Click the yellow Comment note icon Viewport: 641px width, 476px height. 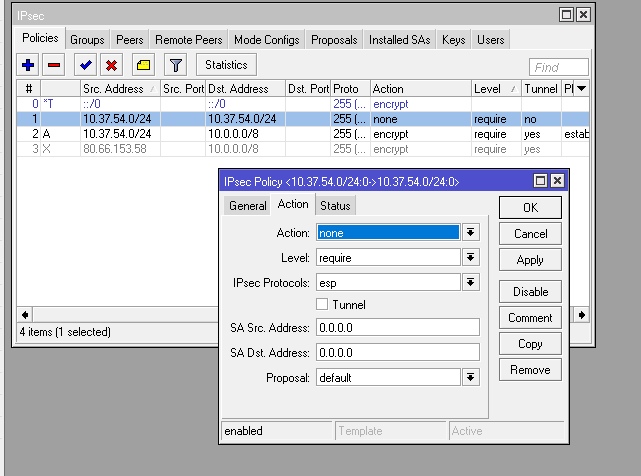(x=144, y=65)
